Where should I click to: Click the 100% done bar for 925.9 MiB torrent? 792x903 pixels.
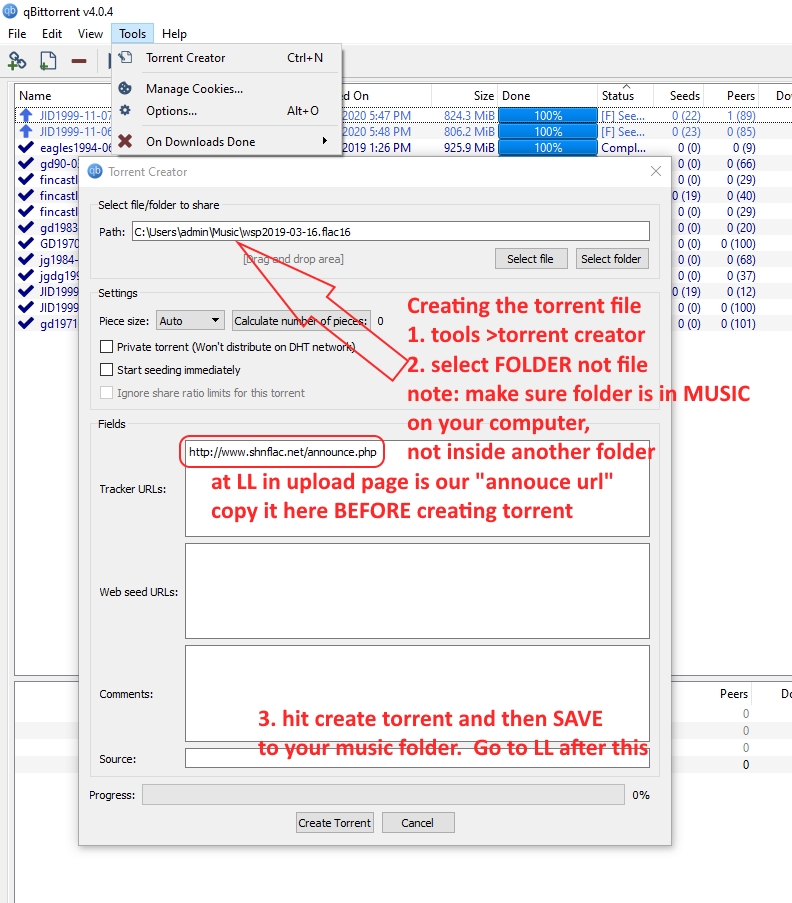point(548,147)
